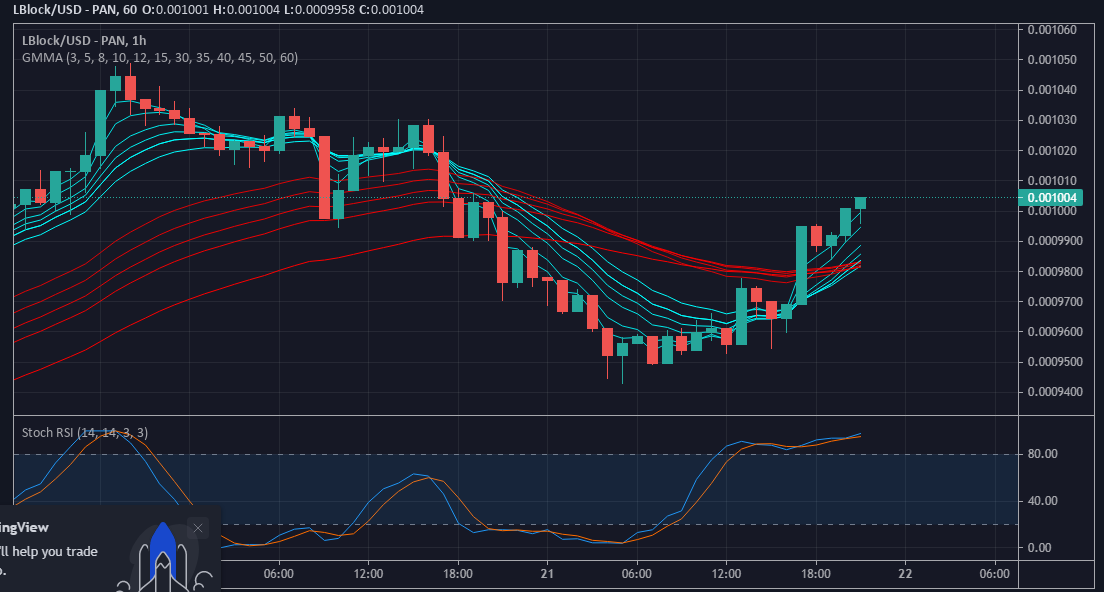1104x592 pixels.
Task: Click the rocket illustration in promo popup
Action: [164, 558]
